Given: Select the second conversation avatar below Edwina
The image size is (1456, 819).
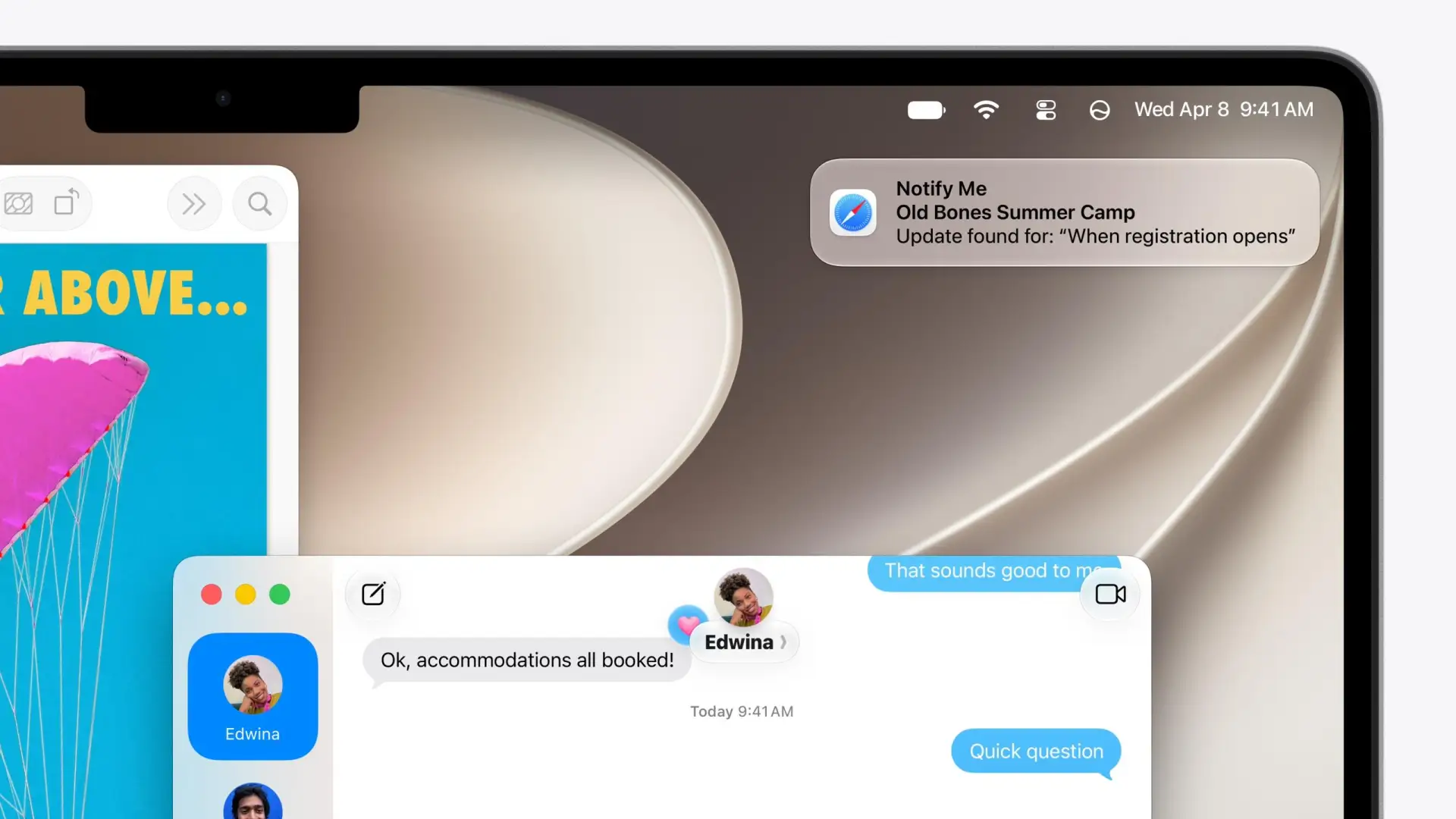Looking at the screenshot, I should point(253,802).
